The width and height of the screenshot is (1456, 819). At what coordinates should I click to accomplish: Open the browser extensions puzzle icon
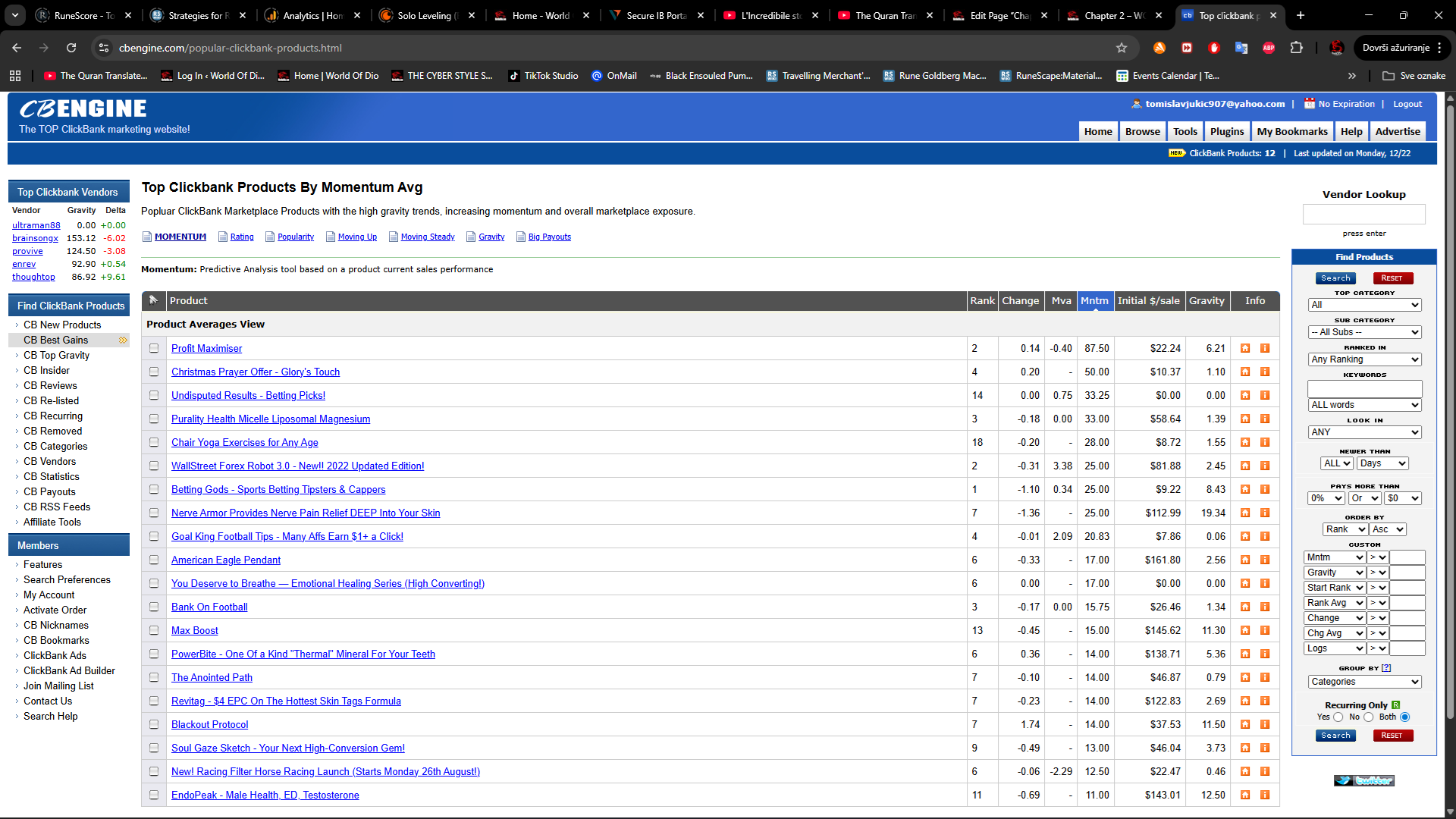tap(1297, 48)
